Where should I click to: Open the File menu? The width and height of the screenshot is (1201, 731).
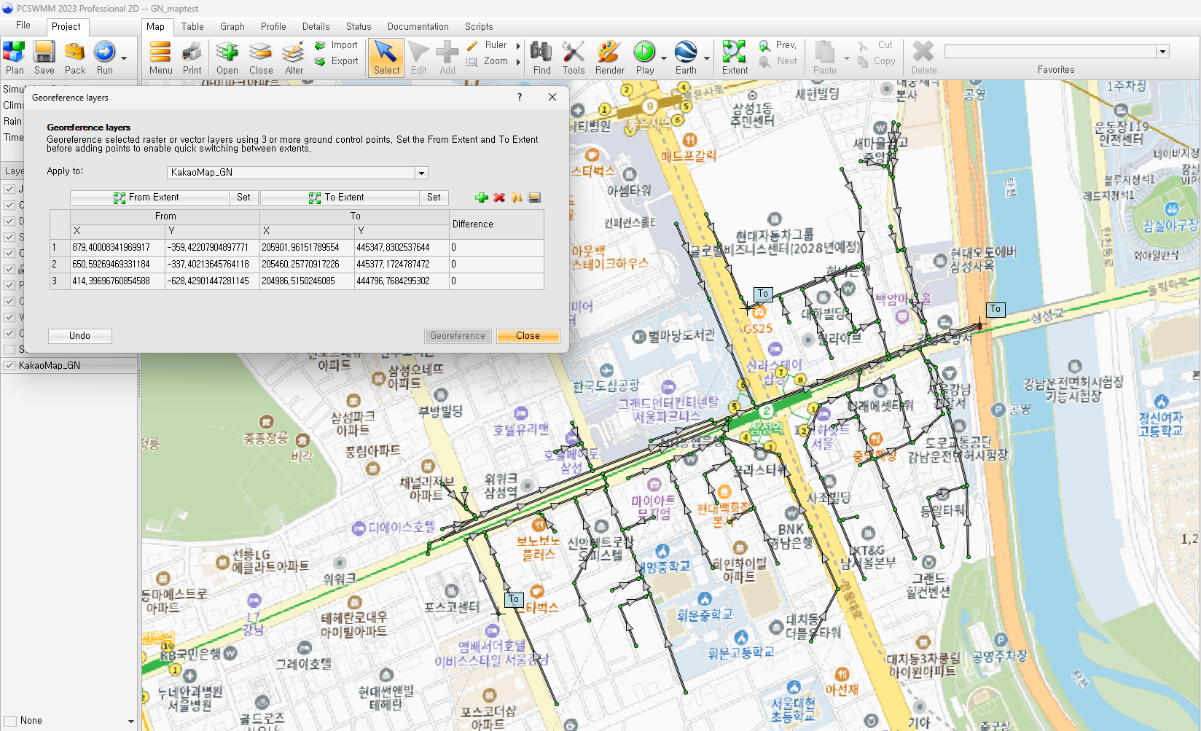pyautogui.click(x=23, y=26)
